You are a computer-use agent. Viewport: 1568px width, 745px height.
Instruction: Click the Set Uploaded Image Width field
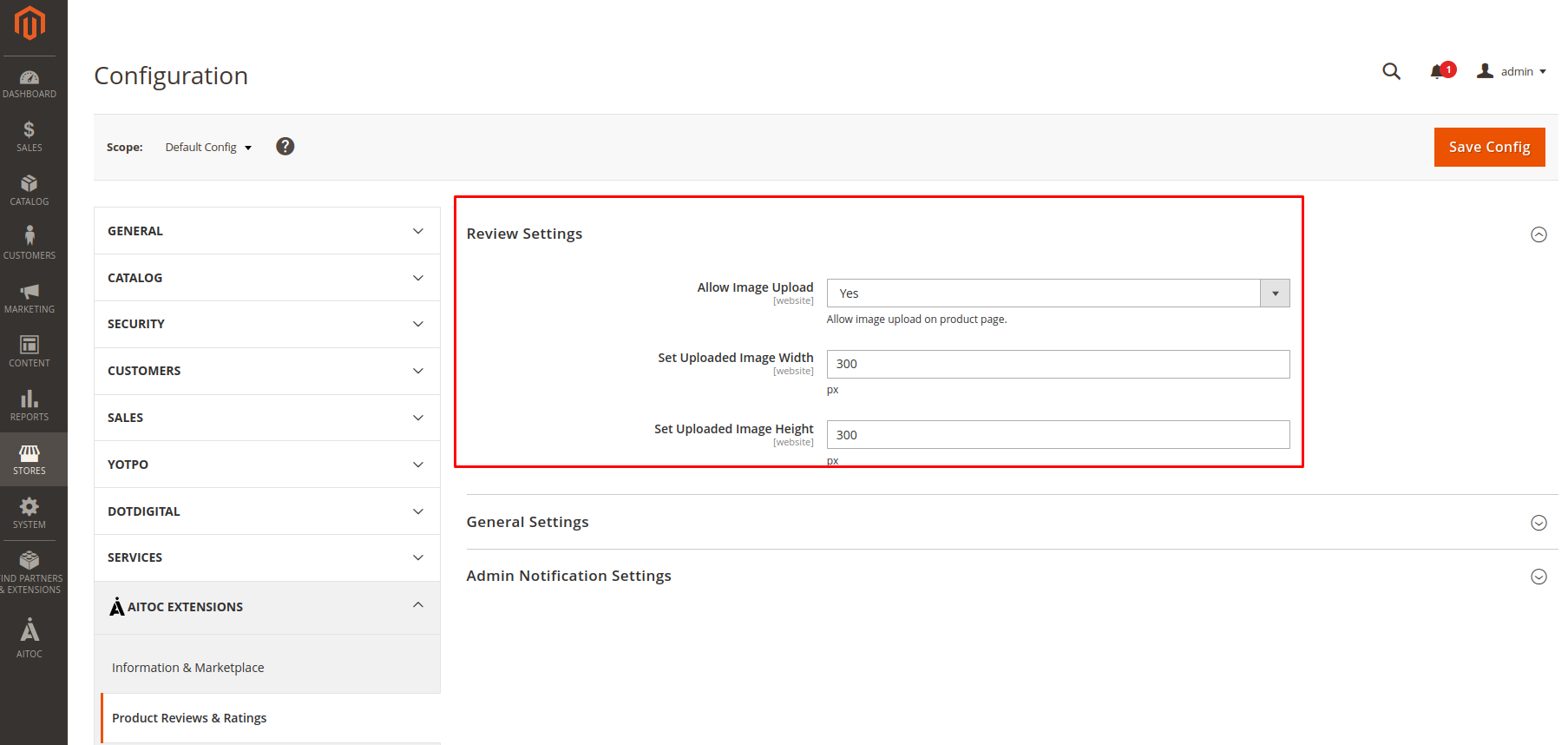click(1058, 364)
